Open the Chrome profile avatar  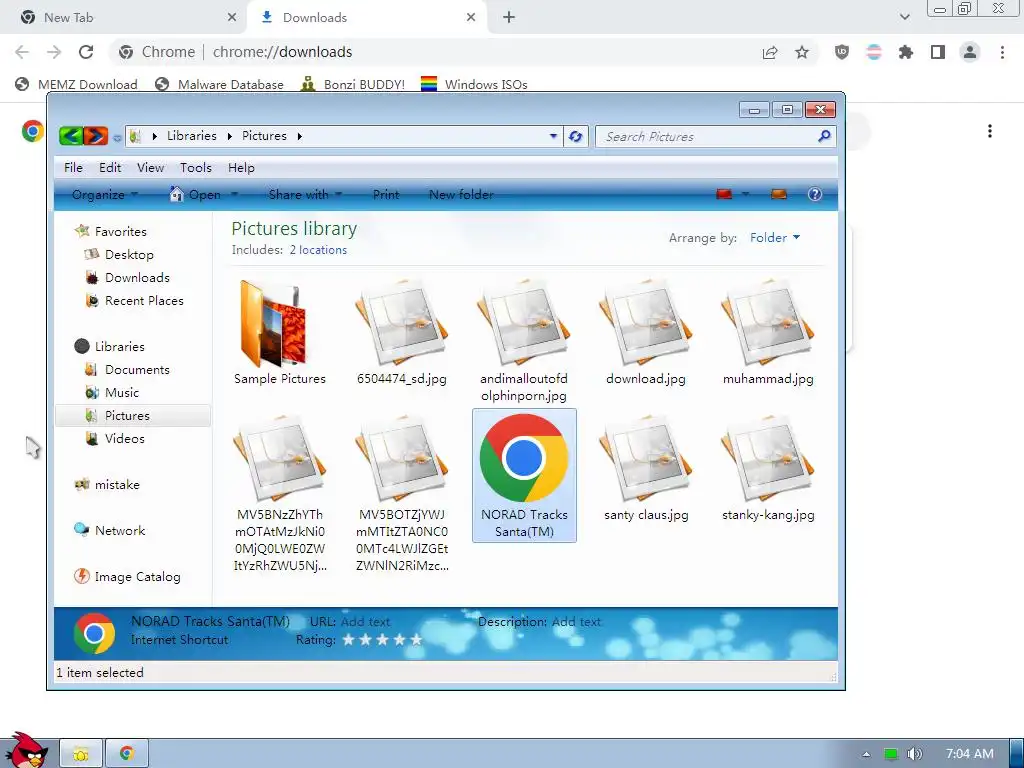(x=970, y=52)
